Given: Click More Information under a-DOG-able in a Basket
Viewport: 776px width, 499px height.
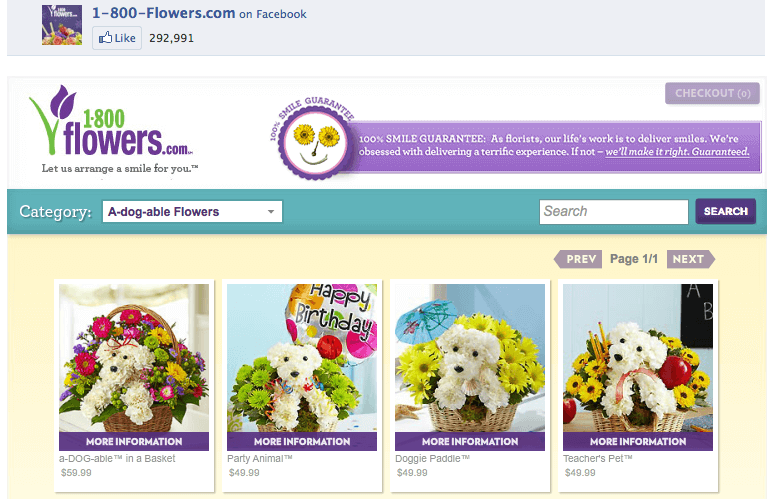Looking at the screenshot, I should pos(134,442).
